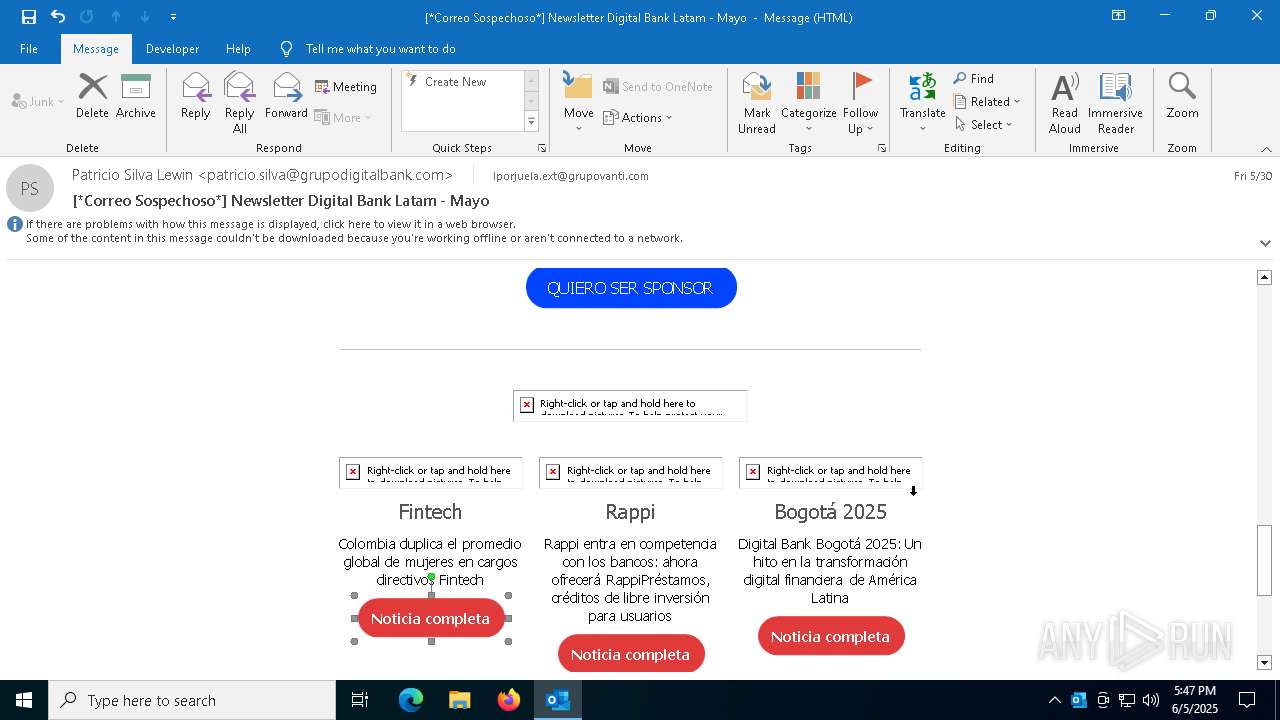
Task: Open the Select dropdown
Action: coord(984,124)
